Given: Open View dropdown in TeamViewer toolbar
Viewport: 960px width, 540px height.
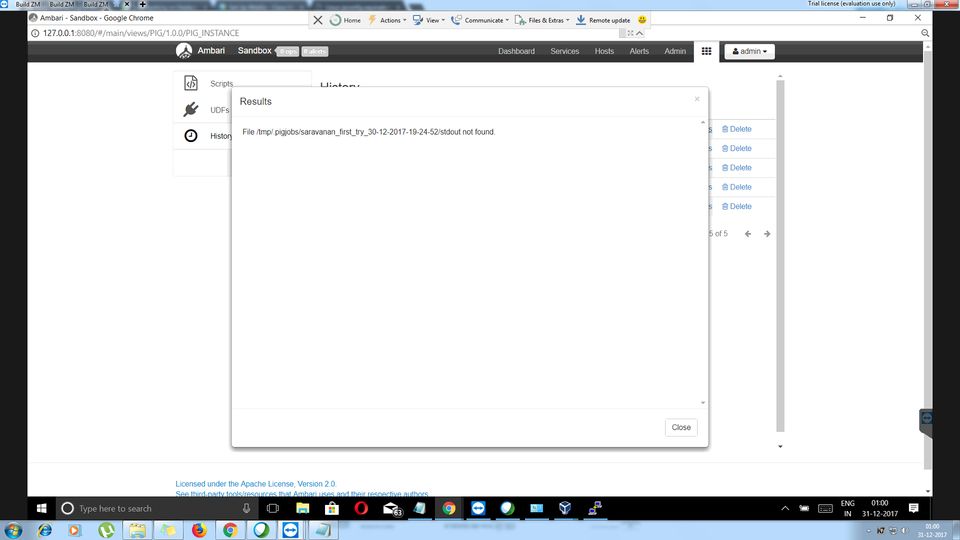Looking at the screenshot, I should click(429, 20).
